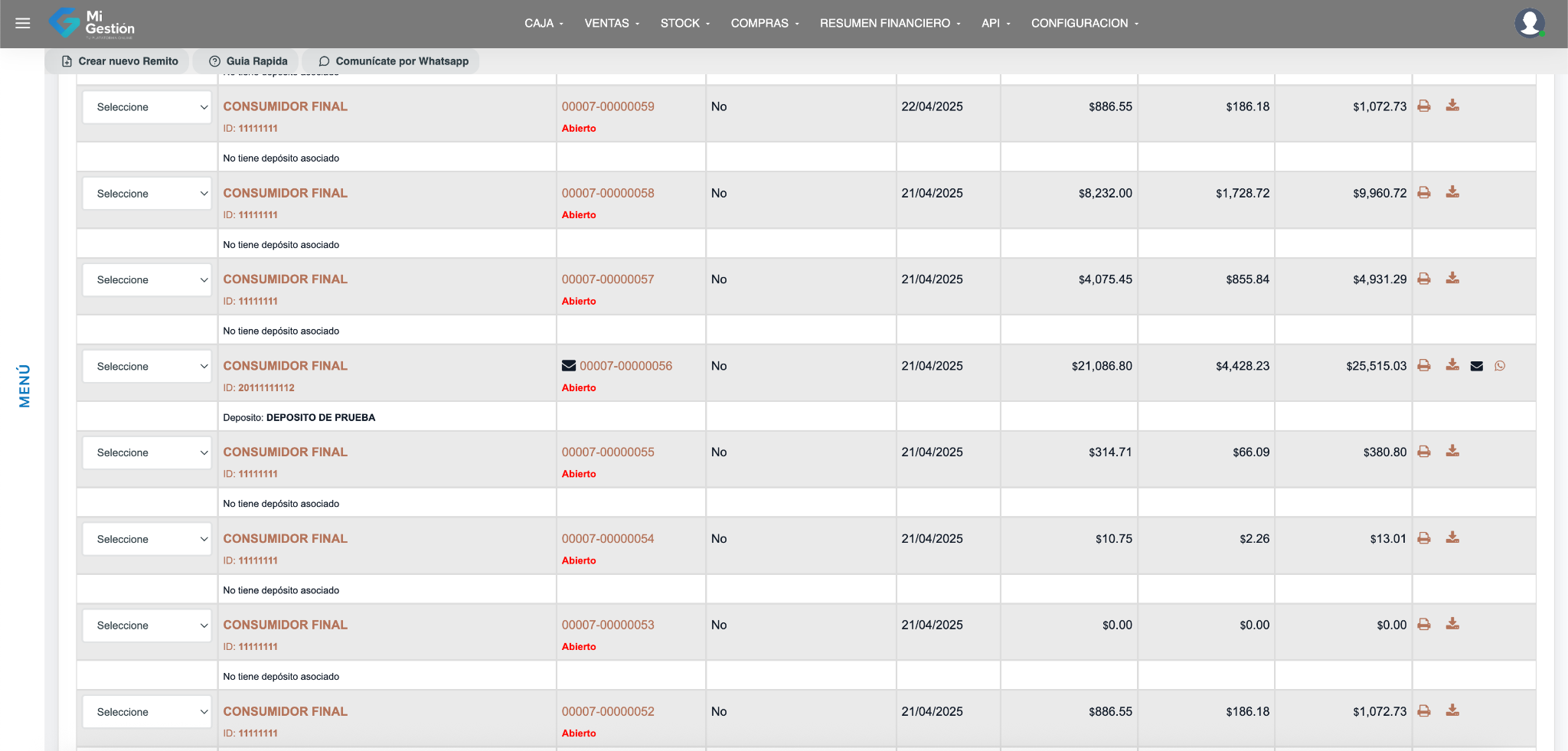
Task: Print remito 00007-00000057
Action: (1423, 279)
